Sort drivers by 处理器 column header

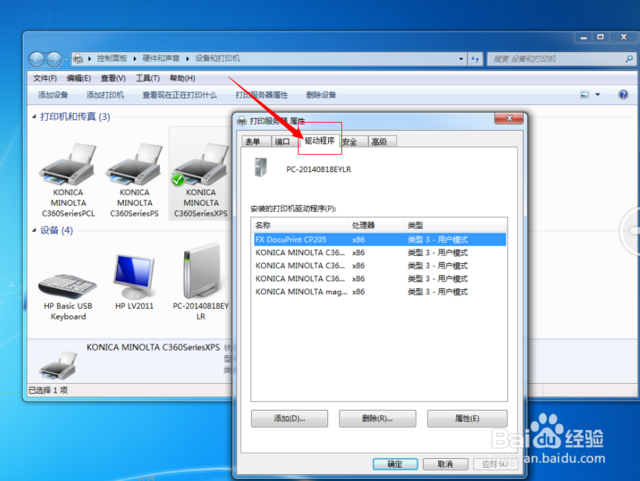pyautogui.click(x=376, y=225)
